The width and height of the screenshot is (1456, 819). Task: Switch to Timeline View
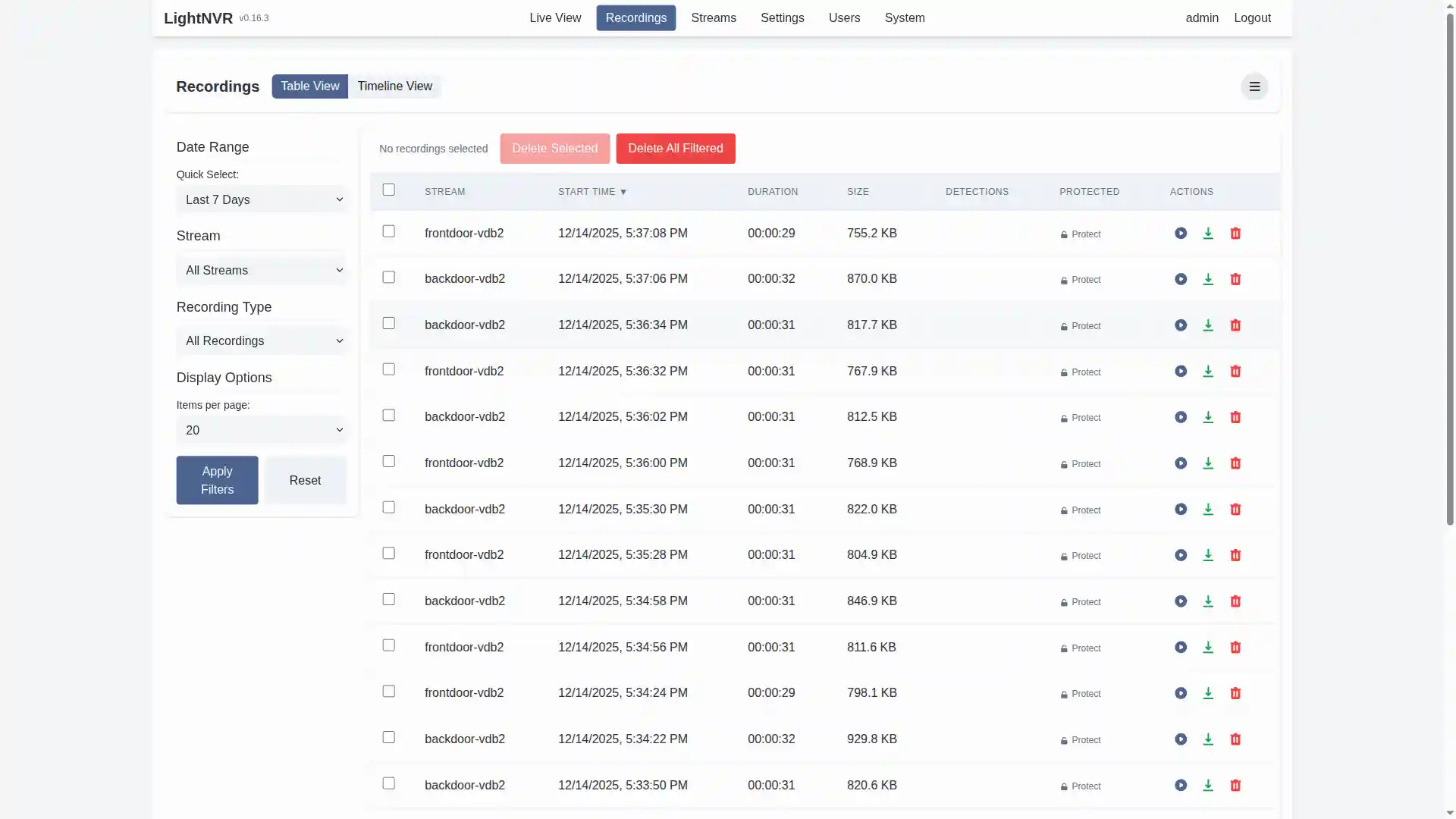pyautogui.click(x=394, y=86)
